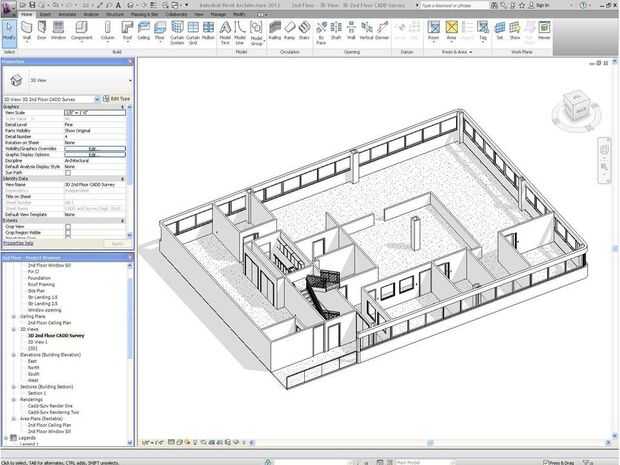
Task: Select the Dormer opening tool
Action: click(x=382, y=31)
